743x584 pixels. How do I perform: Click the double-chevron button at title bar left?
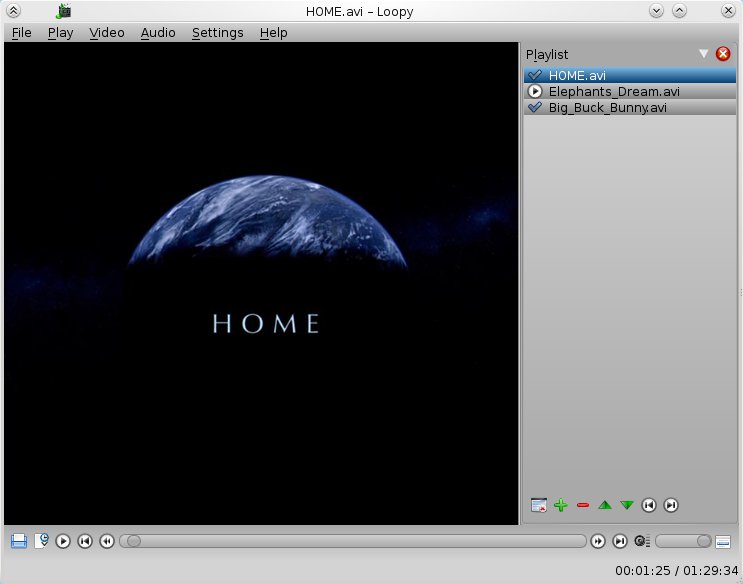[13, 10]
